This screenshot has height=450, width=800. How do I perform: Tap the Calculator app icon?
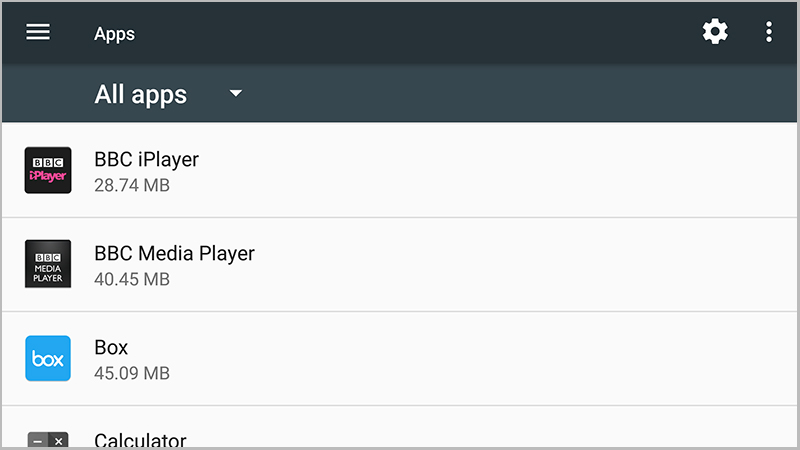point(48,440)
